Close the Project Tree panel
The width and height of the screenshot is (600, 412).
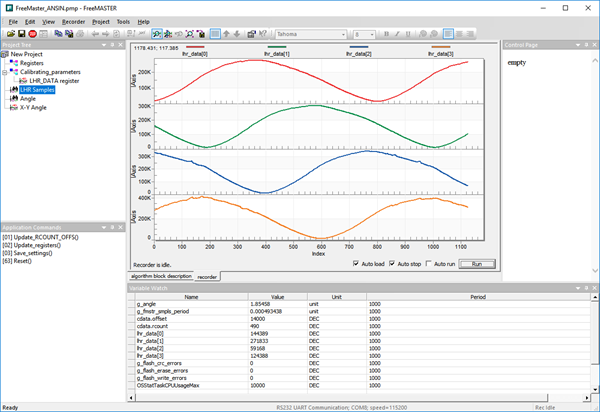pos(121,45)
